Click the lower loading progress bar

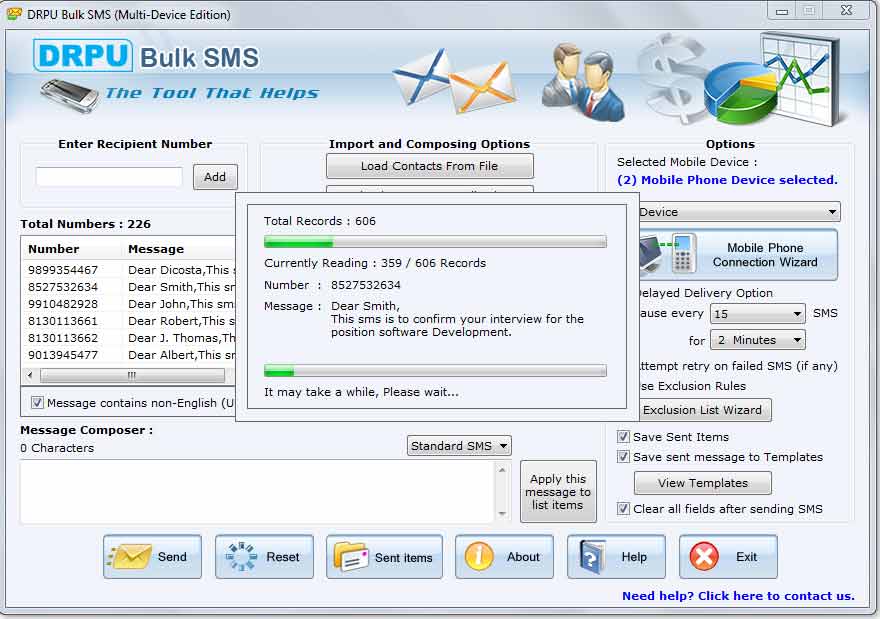[x=435, y=370]
